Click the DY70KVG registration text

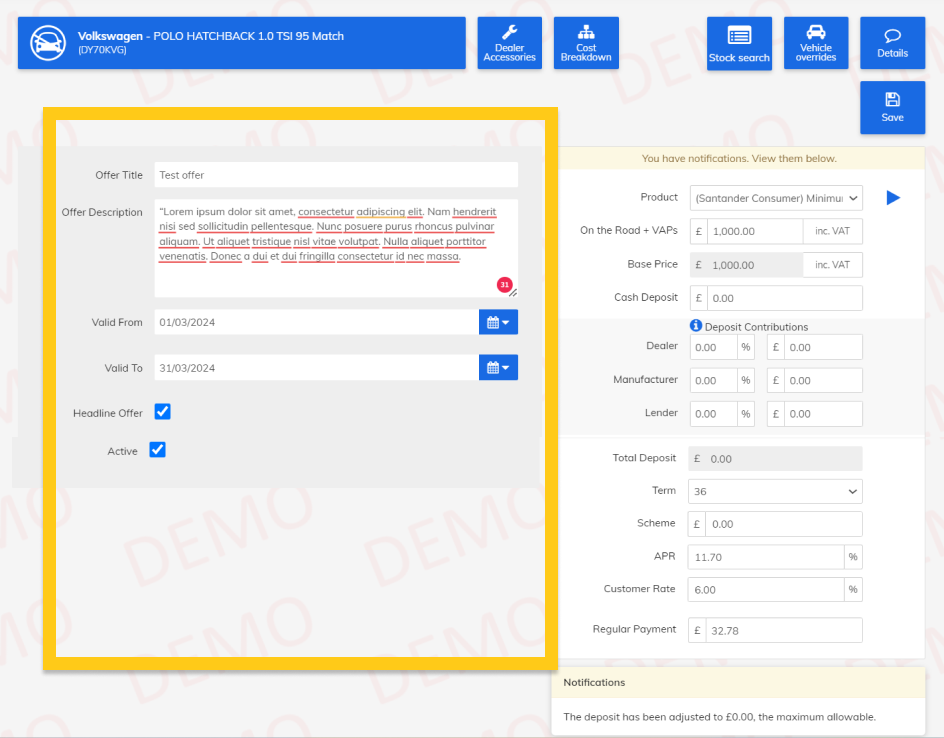[102, 50]
